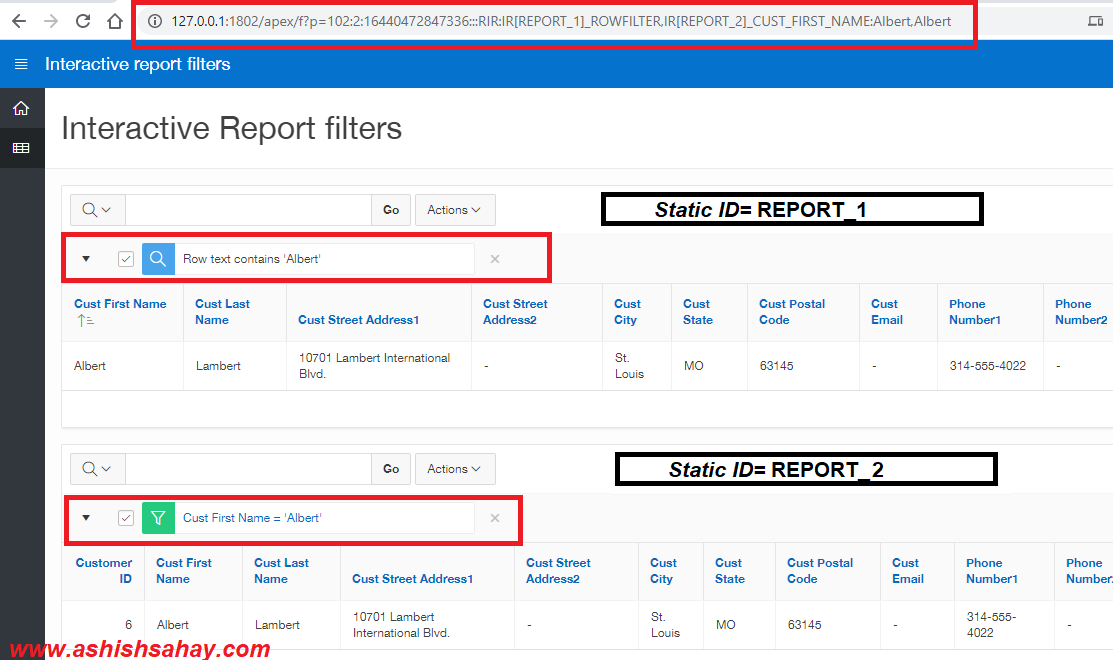Remove the Row text contains 'Albert' filter

tap(494, 258)
